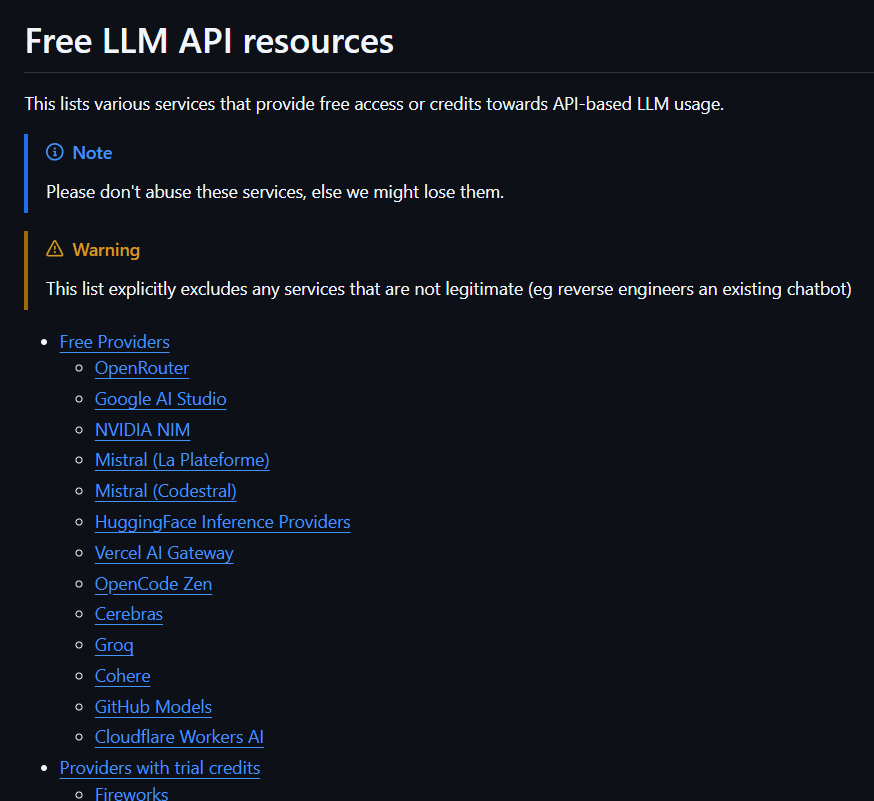Open the NVIDIA NIM link

click(x=142, y=430)
